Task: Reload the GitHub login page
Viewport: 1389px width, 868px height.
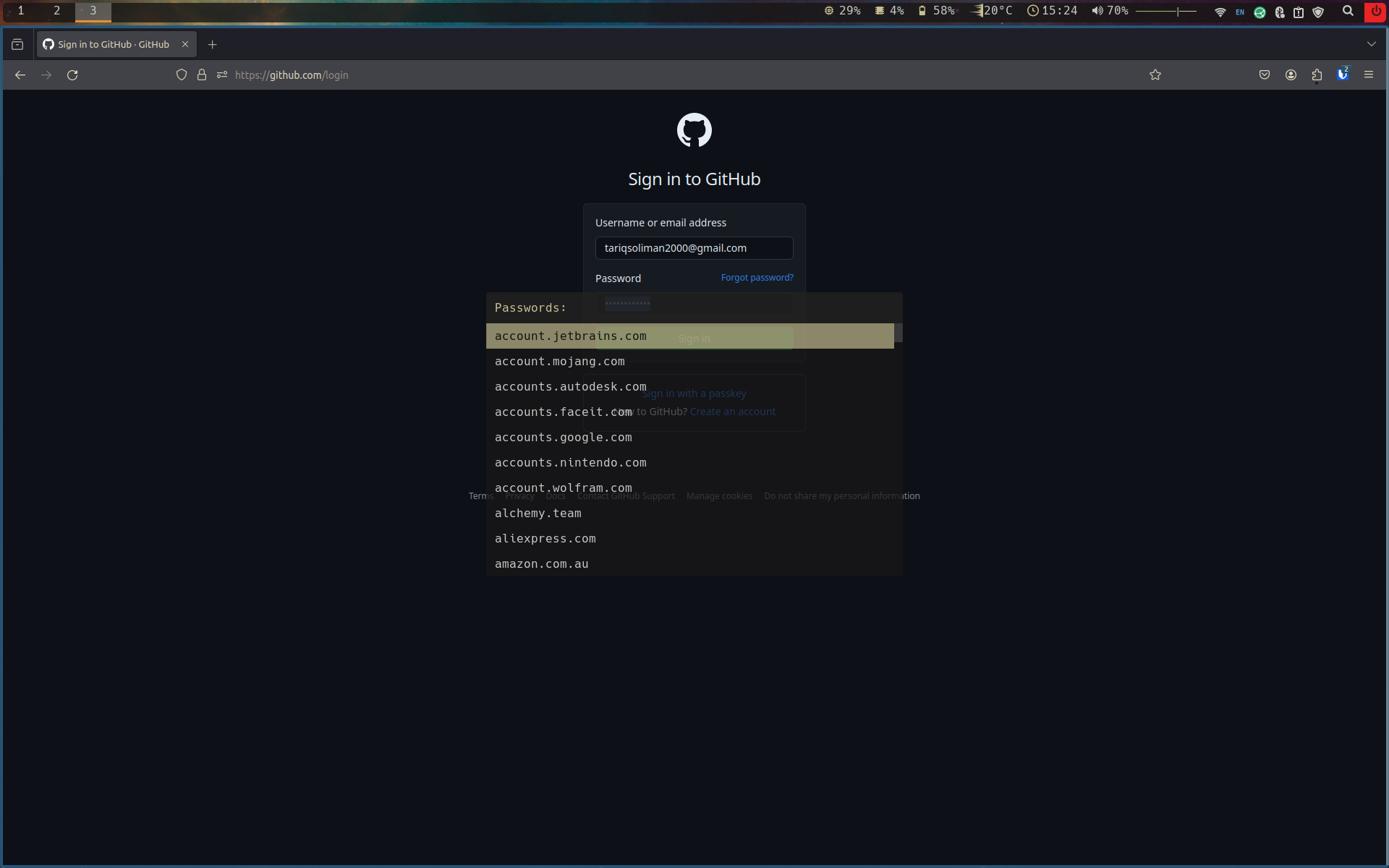Action: [72, 75]
